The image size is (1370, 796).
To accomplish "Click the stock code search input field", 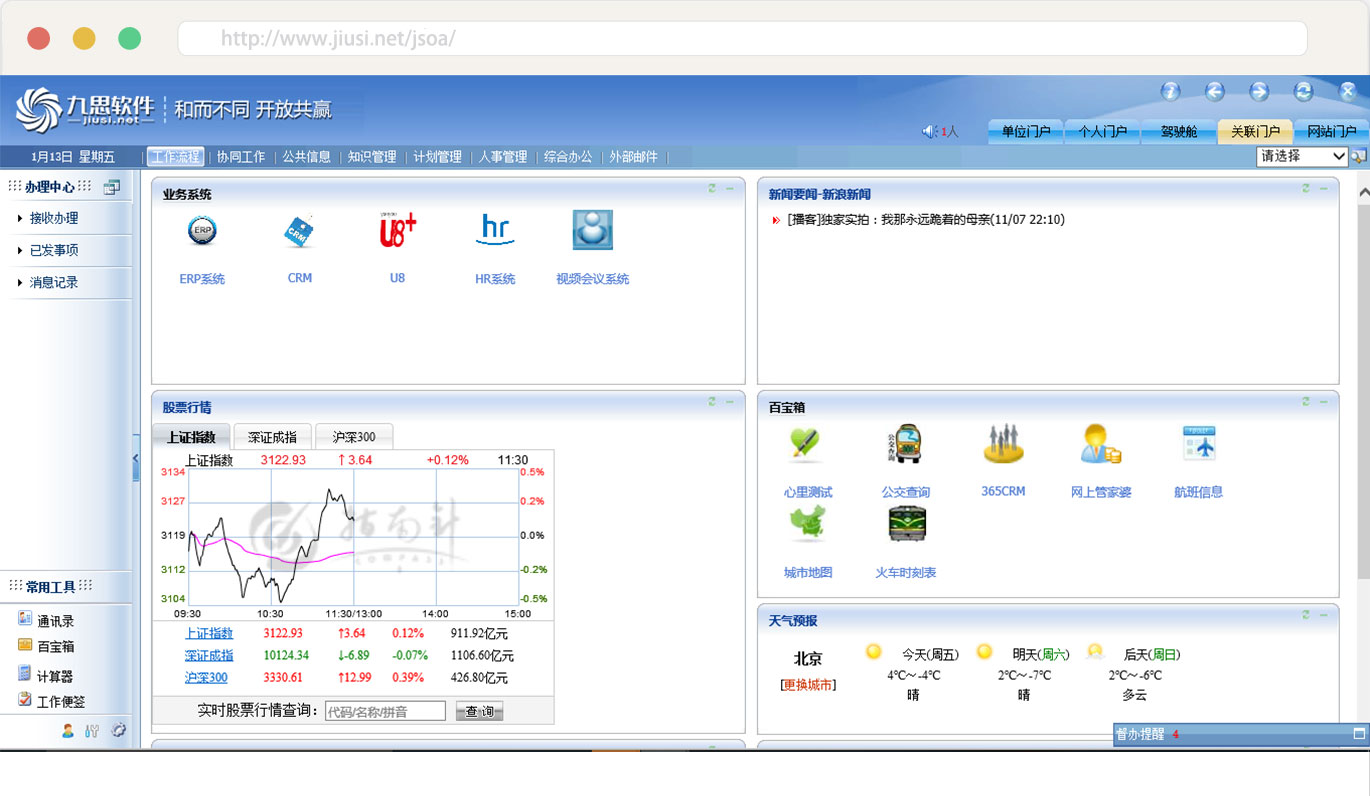I will click(x=385, y=711).
